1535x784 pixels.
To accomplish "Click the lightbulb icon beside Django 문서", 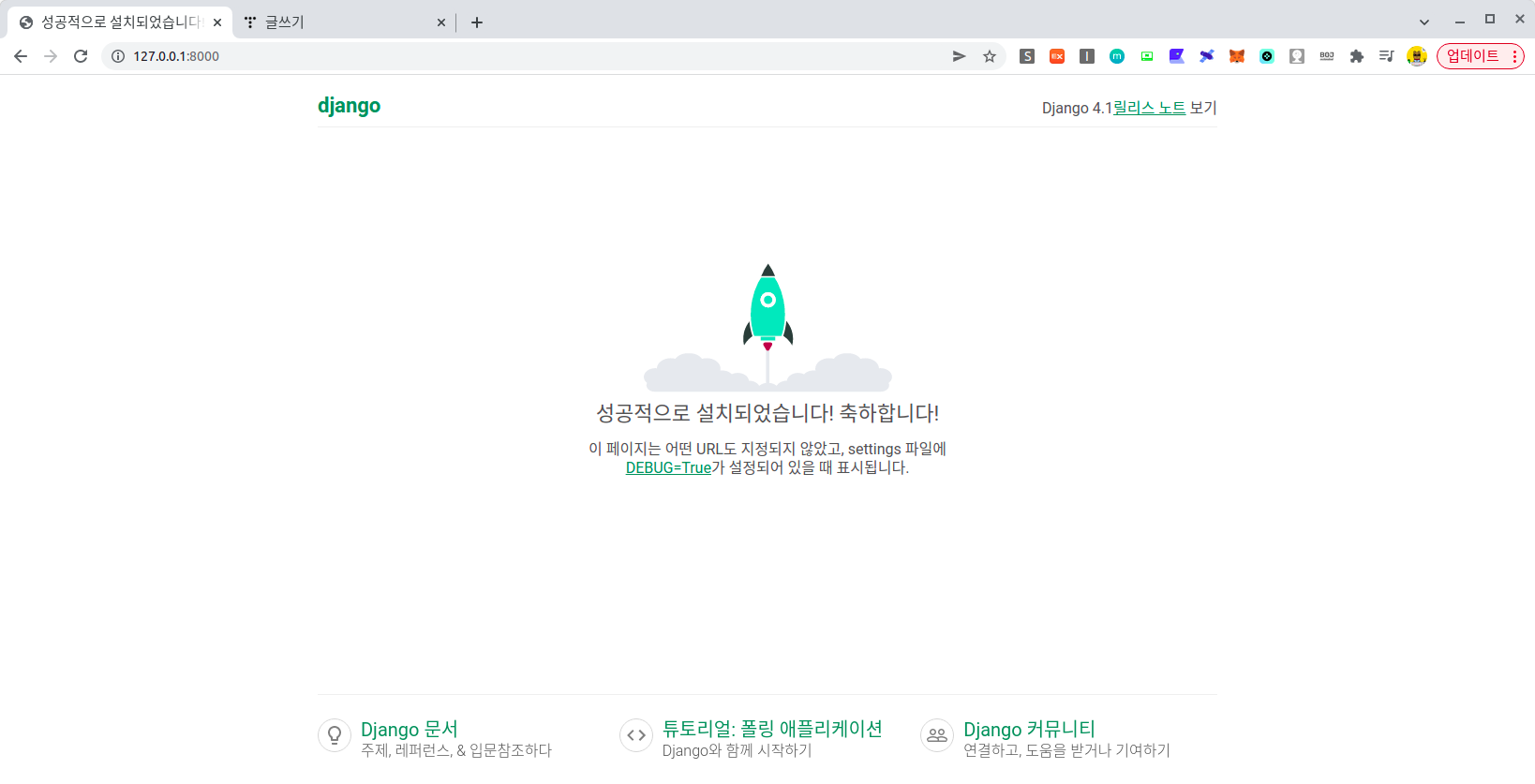I will (x=335, y=735).
